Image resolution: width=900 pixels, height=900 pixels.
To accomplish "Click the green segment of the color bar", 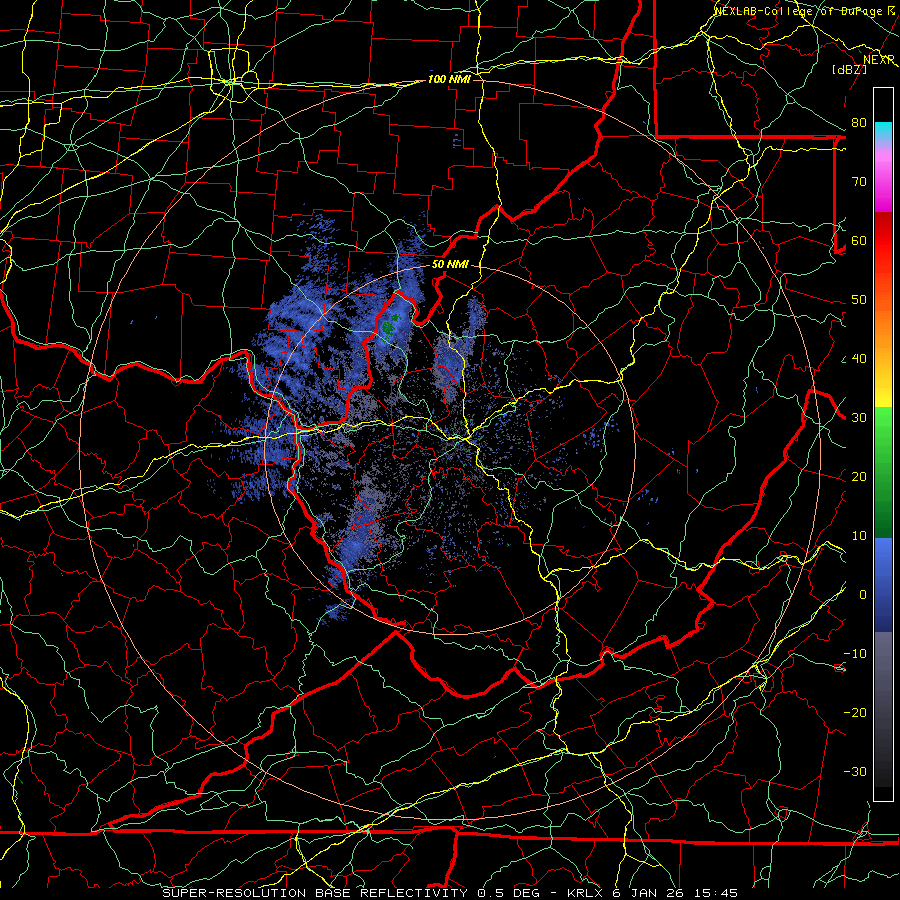I will pyautogui.click(x=883, y=472).
